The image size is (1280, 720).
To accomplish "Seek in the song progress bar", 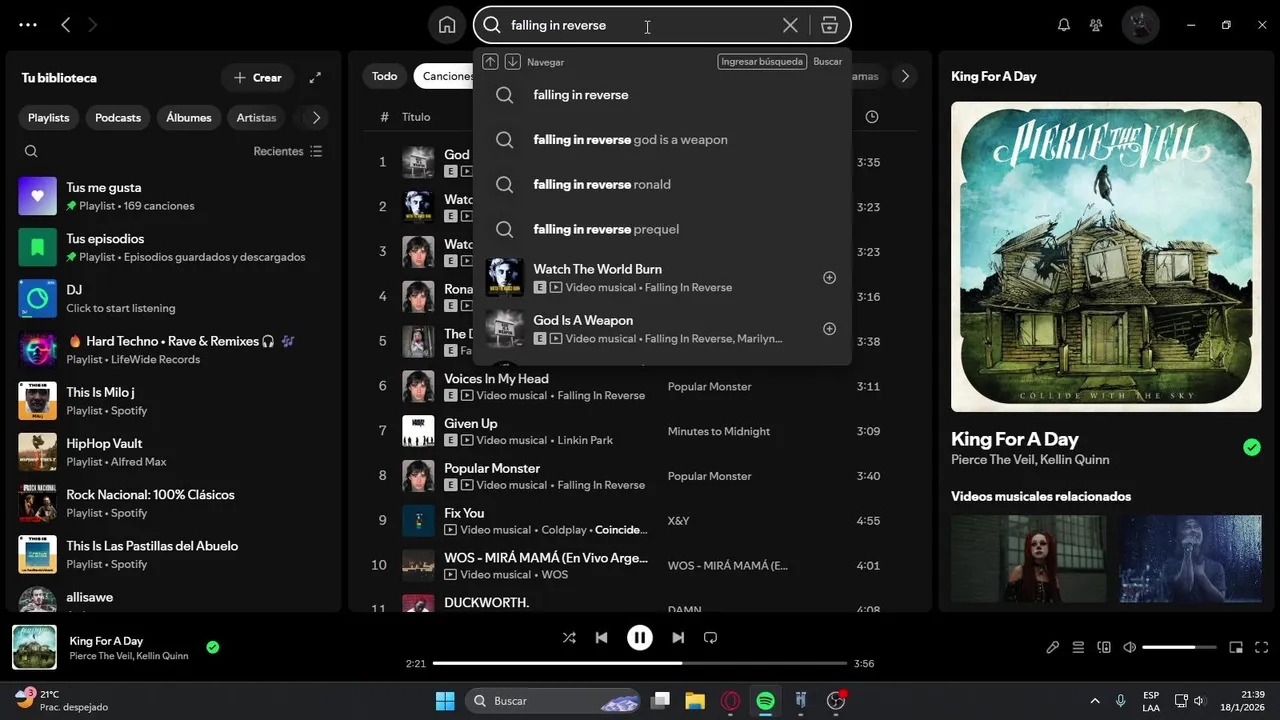I will (x=639, y=663).
